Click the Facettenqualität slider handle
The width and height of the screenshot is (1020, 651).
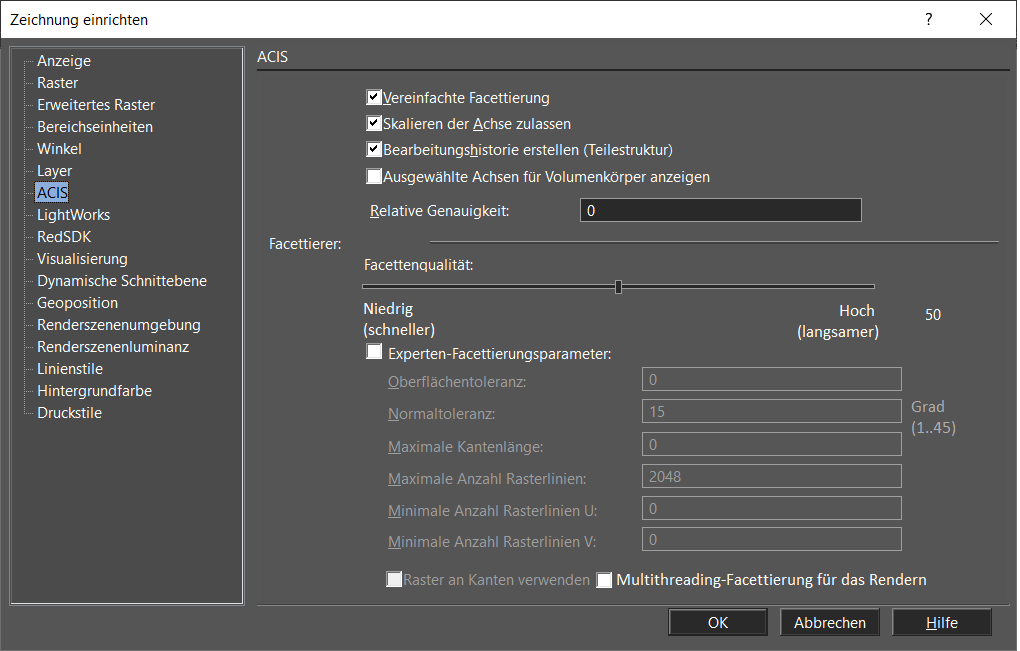pyautogui.click(x=619, y=287)
